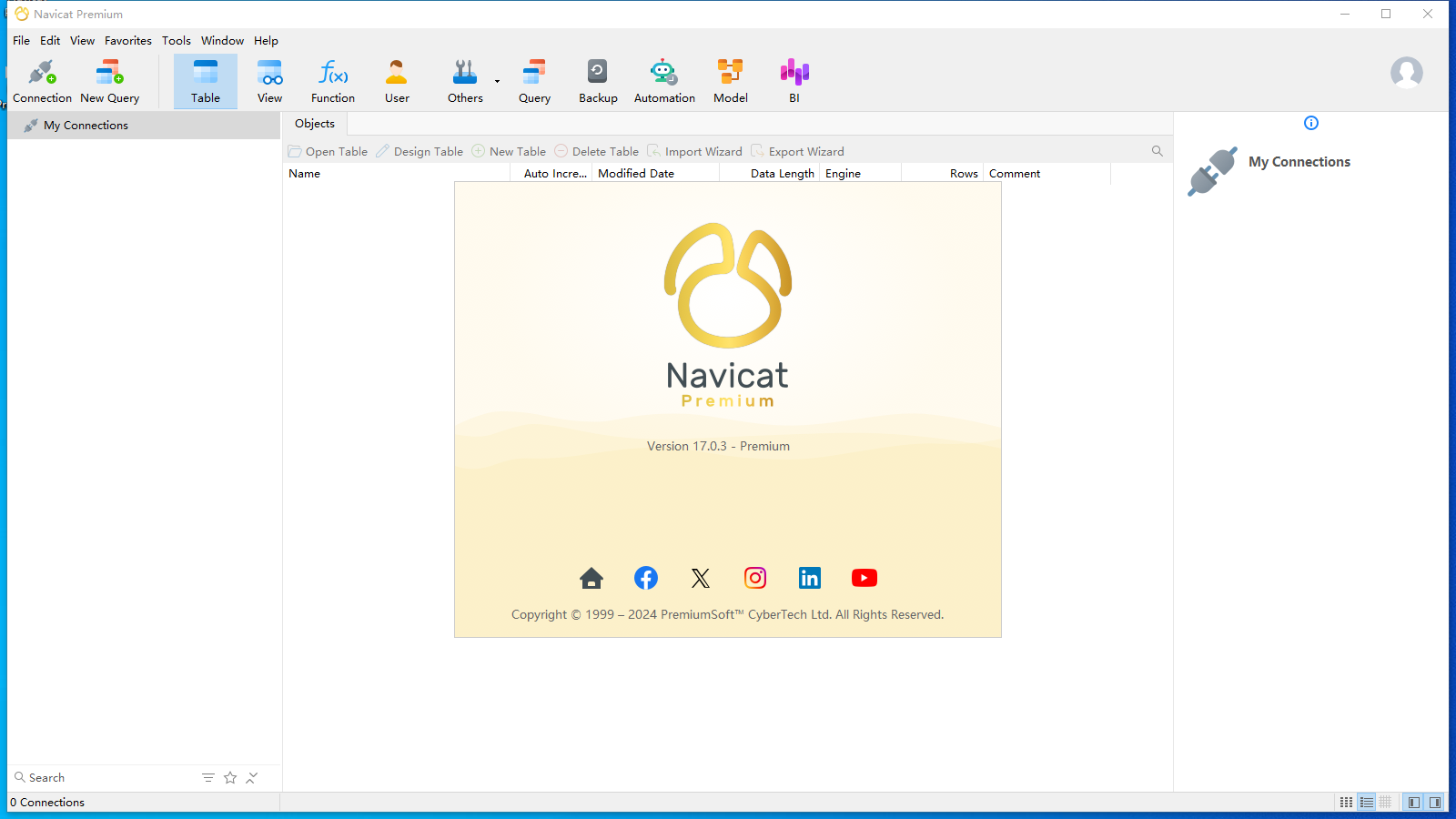Open the Tools menu

(x=176, y=40)
